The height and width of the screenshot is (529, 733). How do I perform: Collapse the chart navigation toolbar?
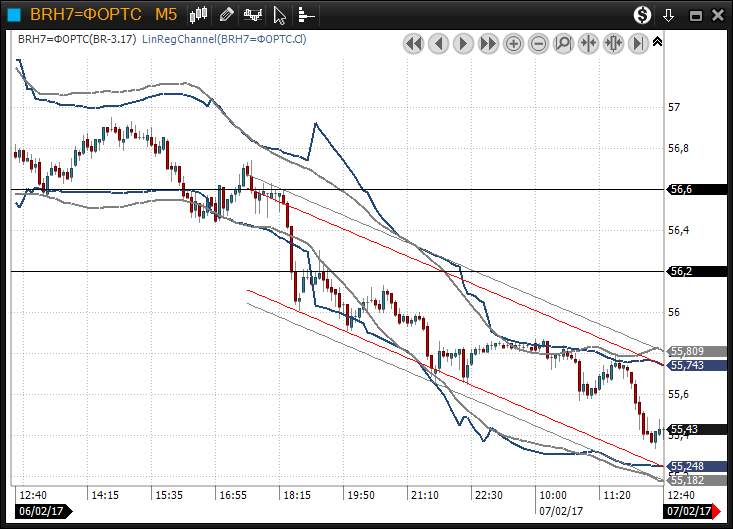coord(657,42)
